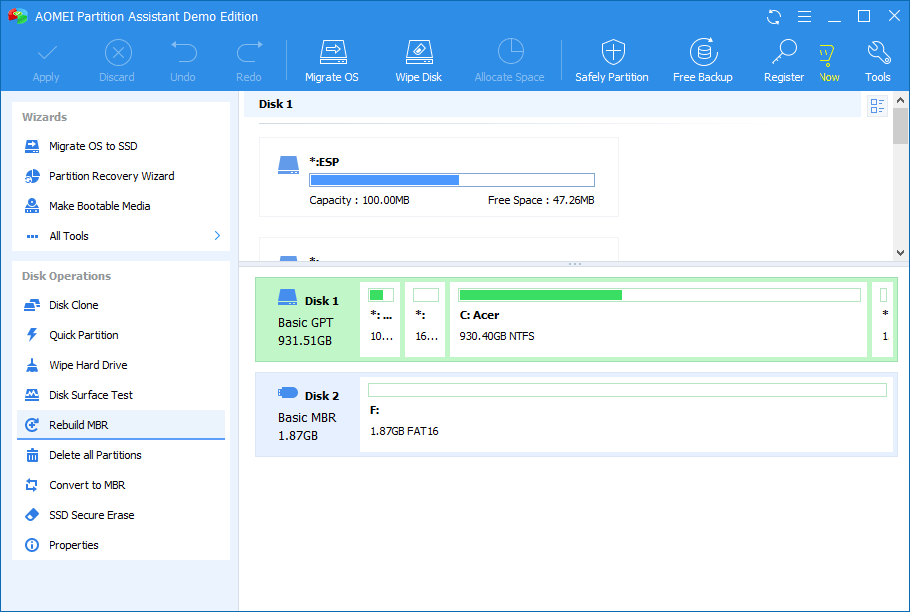Open SSD Secure Erase
Image resolution: width=910 pixels, height=612 pixels.
[x=121, y=515]
